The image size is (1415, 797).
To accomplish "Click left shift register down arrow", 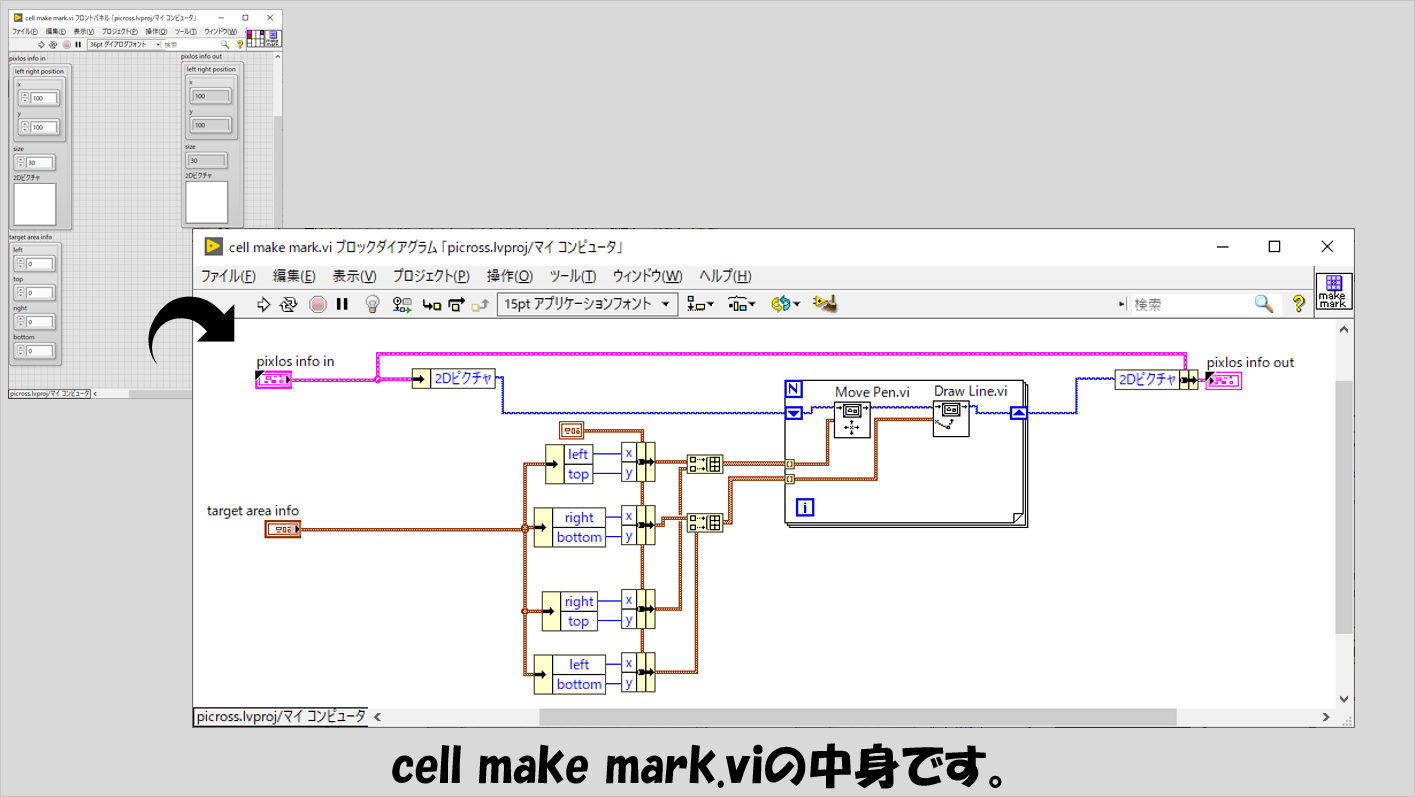I will (793, 412).
